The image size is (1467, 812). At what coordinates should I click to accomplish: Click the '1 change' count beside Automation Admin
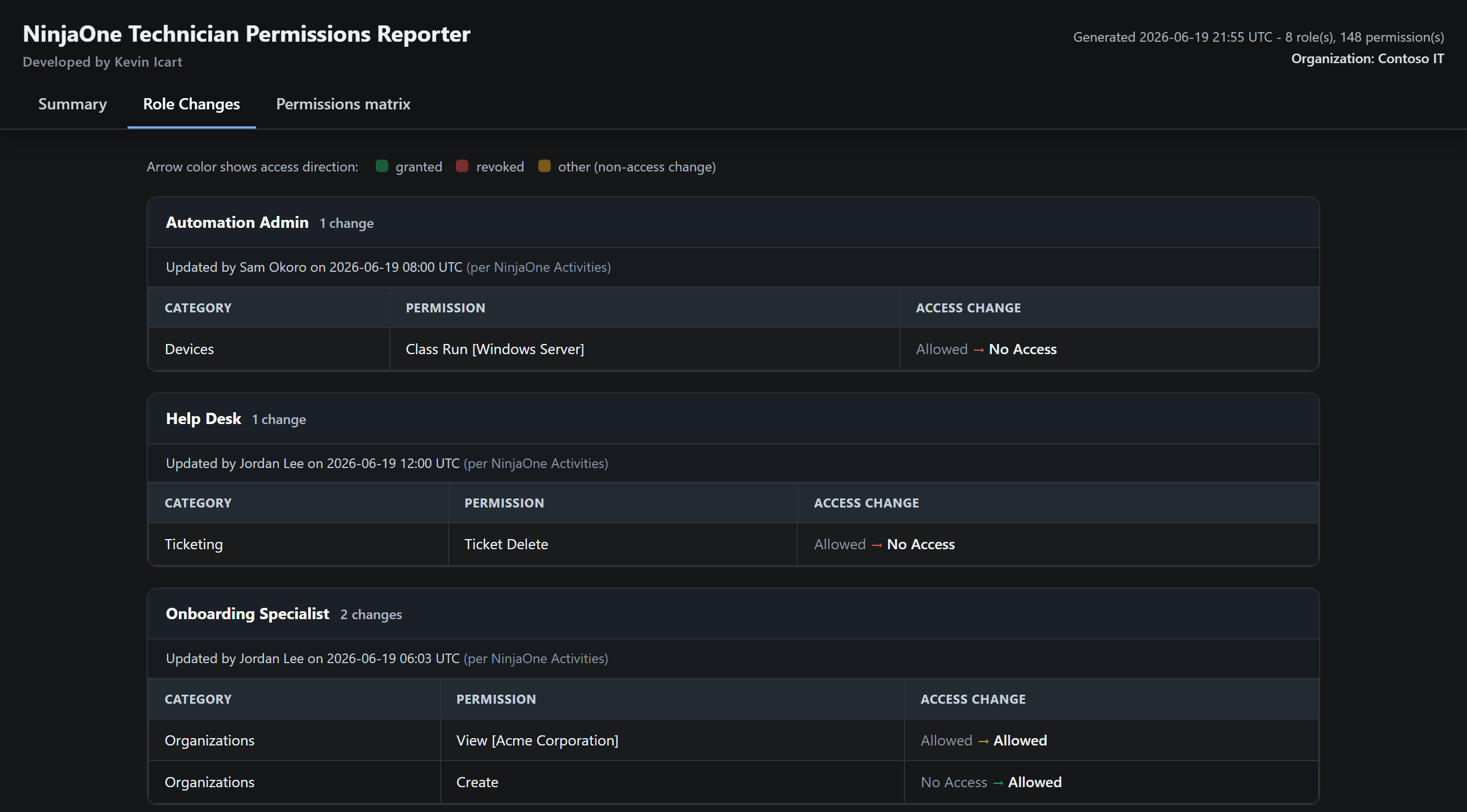coord(346,223)
